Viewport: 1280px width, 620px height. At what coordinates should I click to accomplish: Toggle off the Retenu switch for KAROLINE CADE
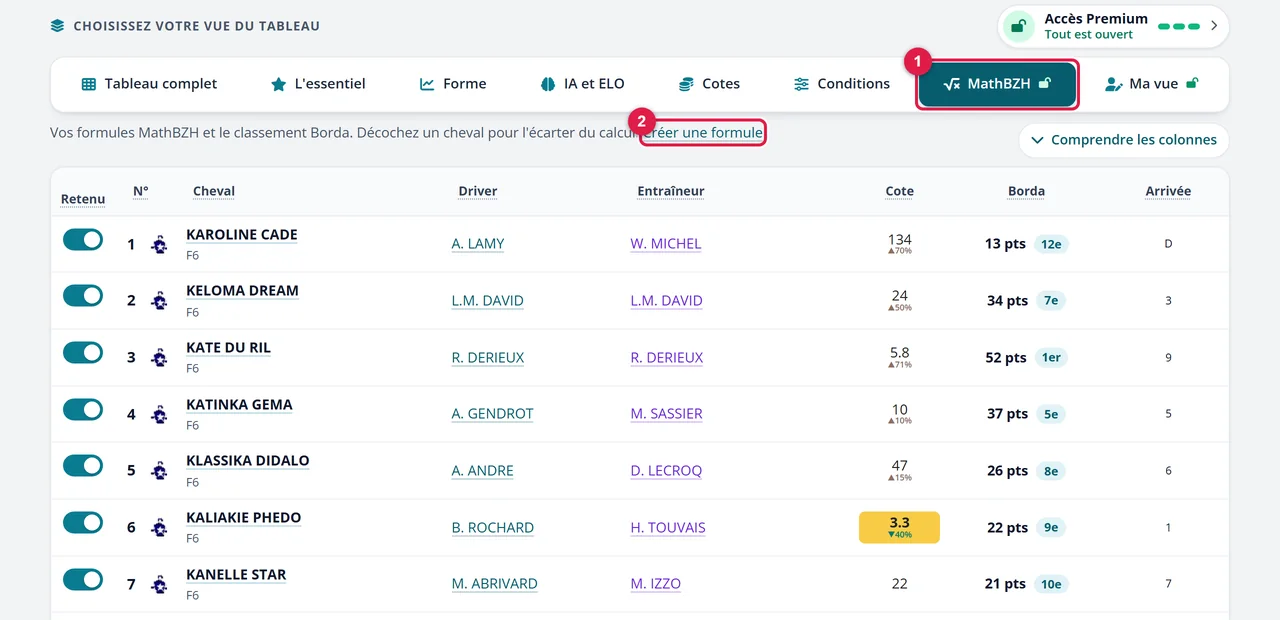click(x=83, y=240)
